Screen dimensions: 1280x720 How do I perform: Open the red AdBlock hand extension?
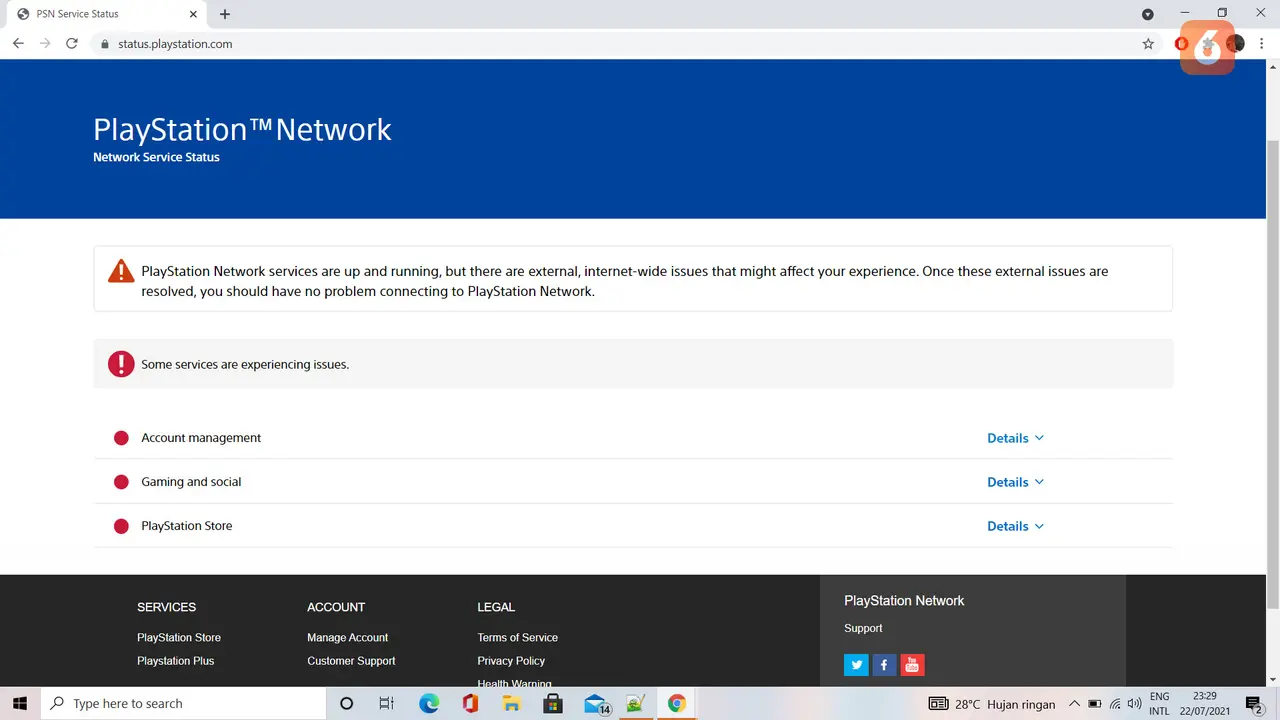tap(1182, 44)
